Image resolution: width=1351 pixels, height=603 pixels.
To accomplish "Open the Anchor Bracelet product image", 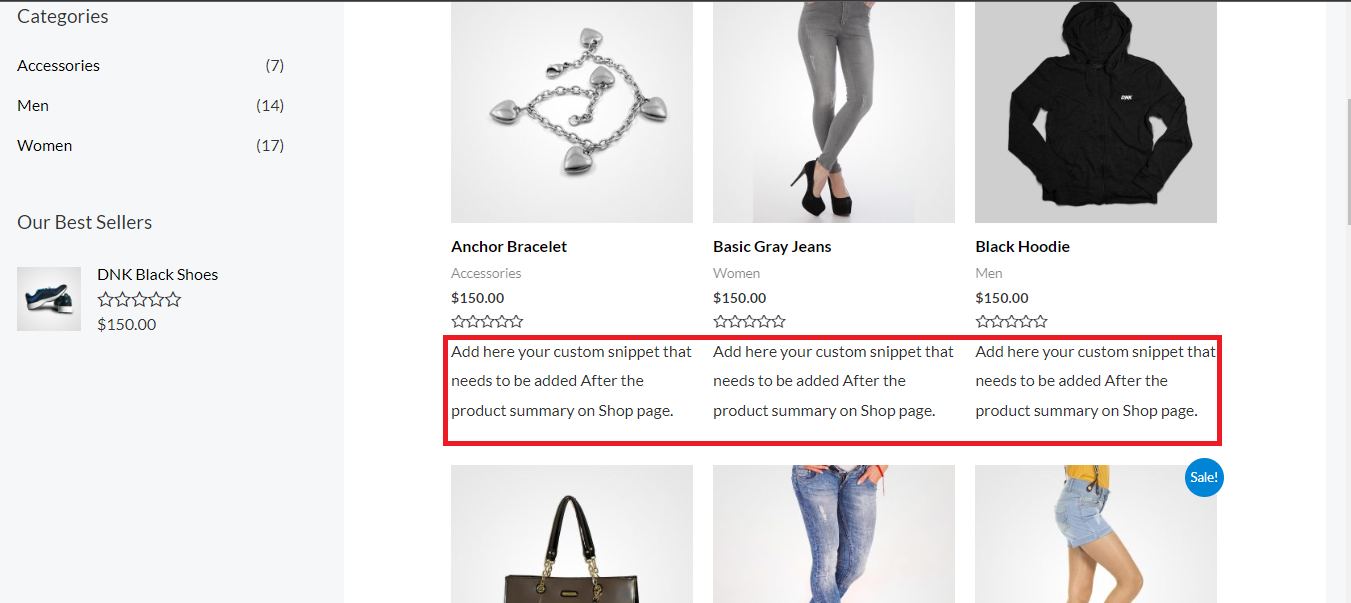I will 572,112.
